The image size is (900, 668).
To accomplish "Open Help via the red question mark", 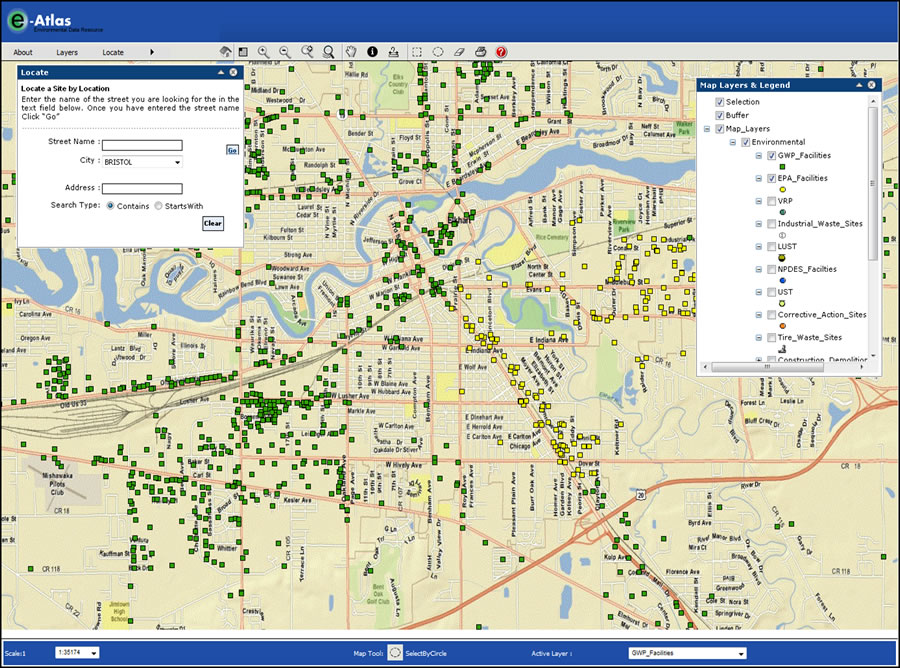I will [501, 51].
